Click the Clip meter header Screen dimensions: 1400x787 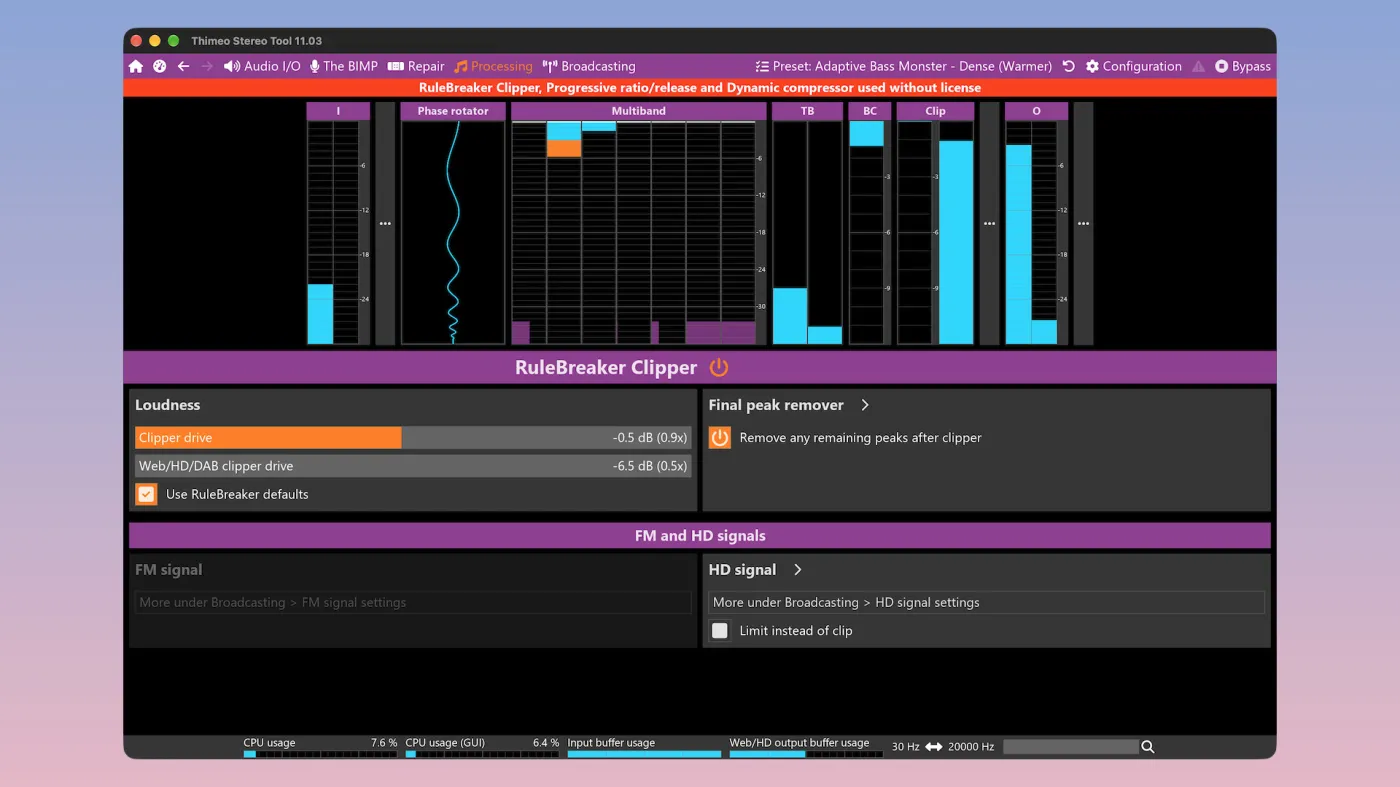pos(935,111)
